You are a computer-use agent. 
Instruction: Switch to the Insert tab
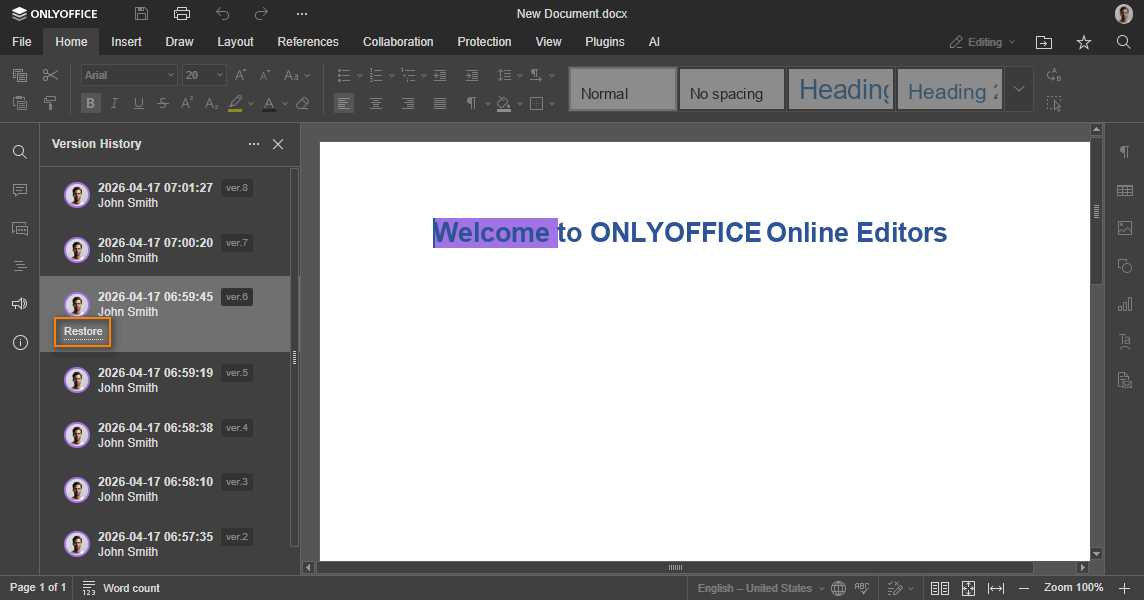point(126,42)
